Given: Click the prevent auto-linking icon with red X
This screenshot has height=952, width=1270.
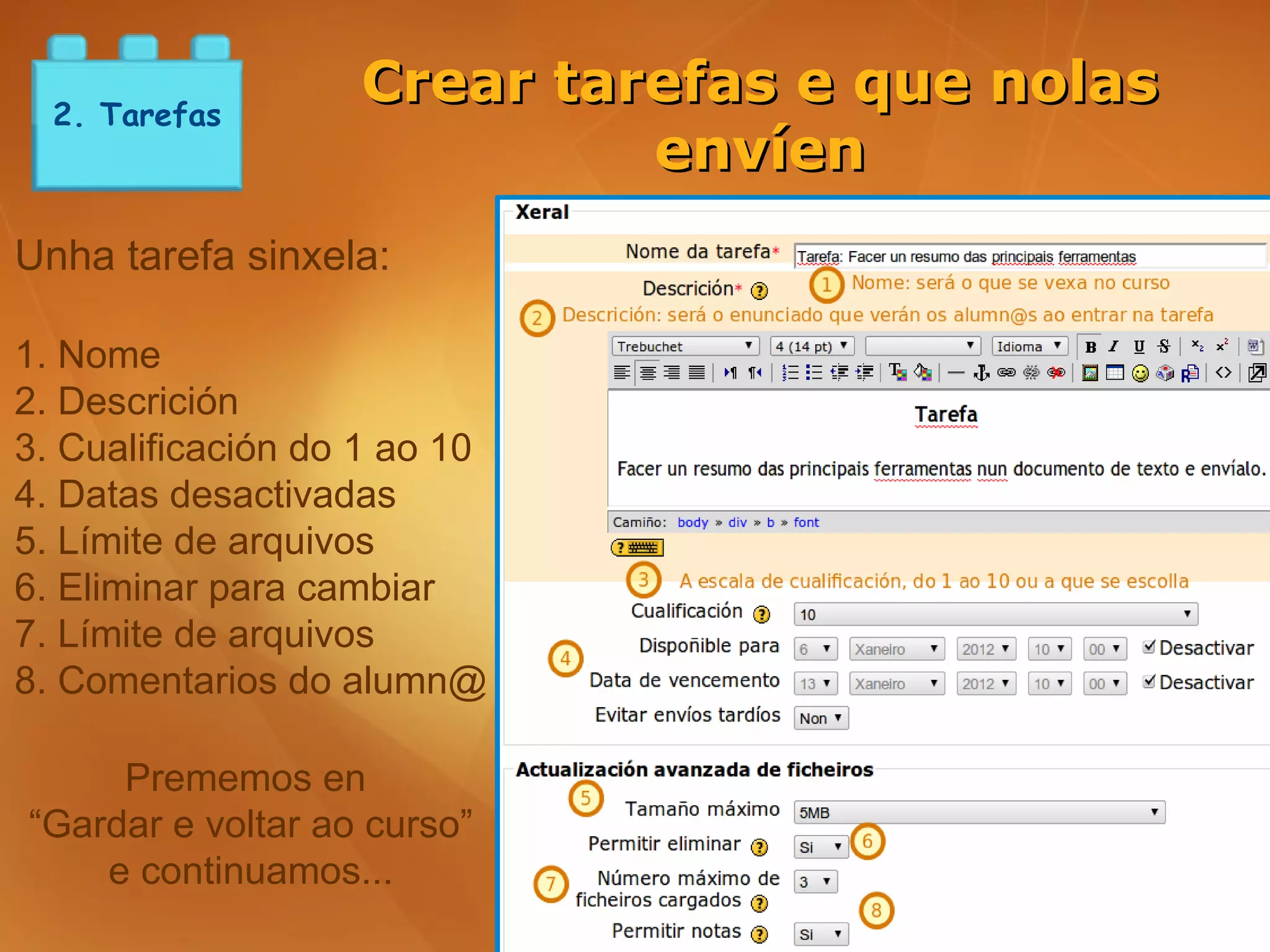Looking at the screenshot, I should point(1055,372).
